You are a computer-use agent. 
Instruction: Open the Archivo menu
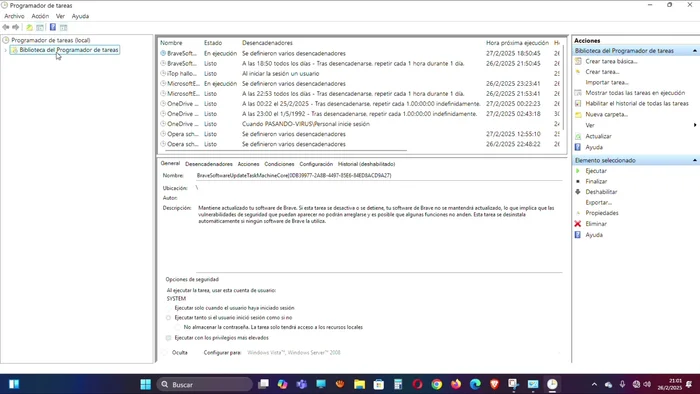(14, 16)
